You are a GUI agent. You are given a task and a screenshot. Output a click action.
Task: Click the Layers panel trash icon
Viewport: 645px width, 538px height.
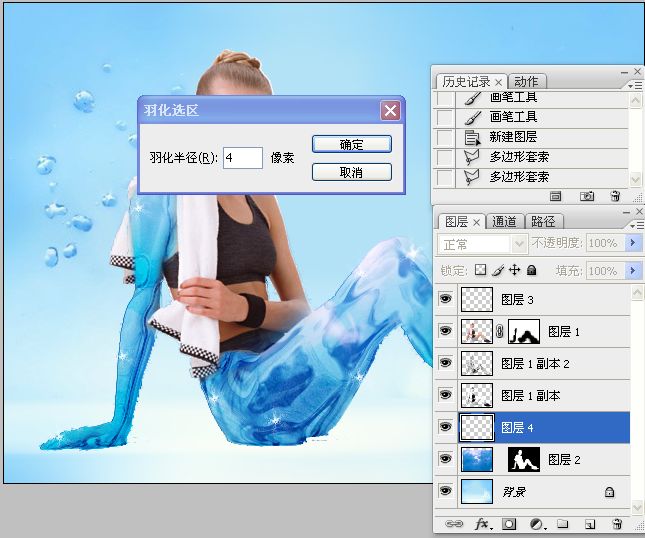coord(616,523)
